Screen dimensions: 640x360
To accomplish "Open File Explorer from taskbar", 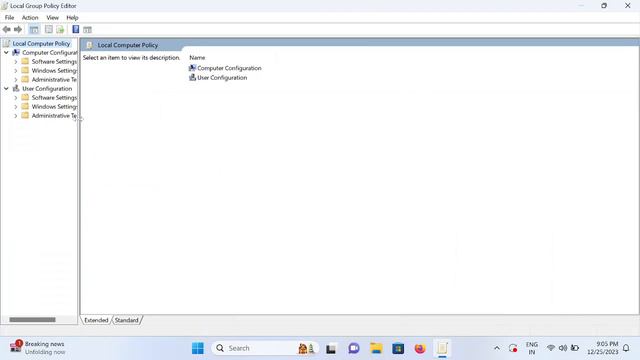I will [376, 348].
